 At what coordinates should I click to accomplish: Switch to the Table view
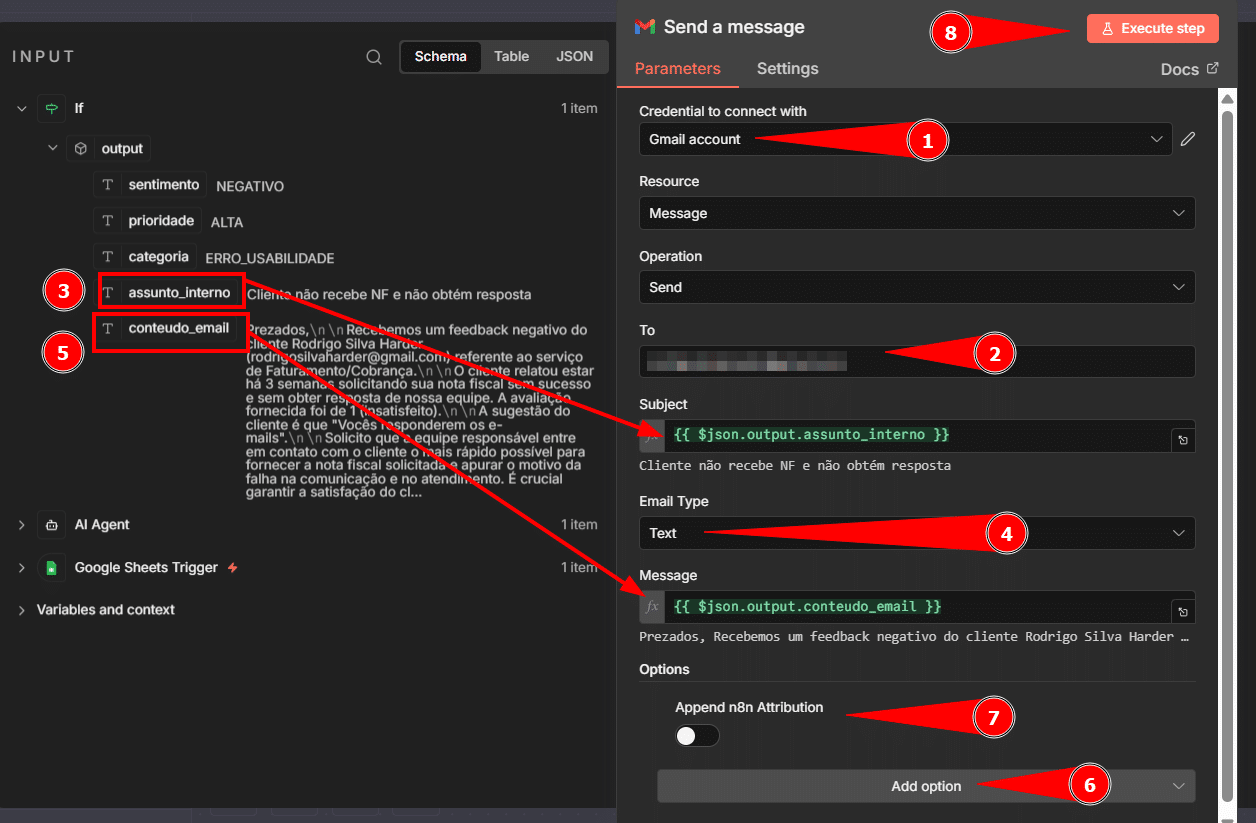coord(511,57)
